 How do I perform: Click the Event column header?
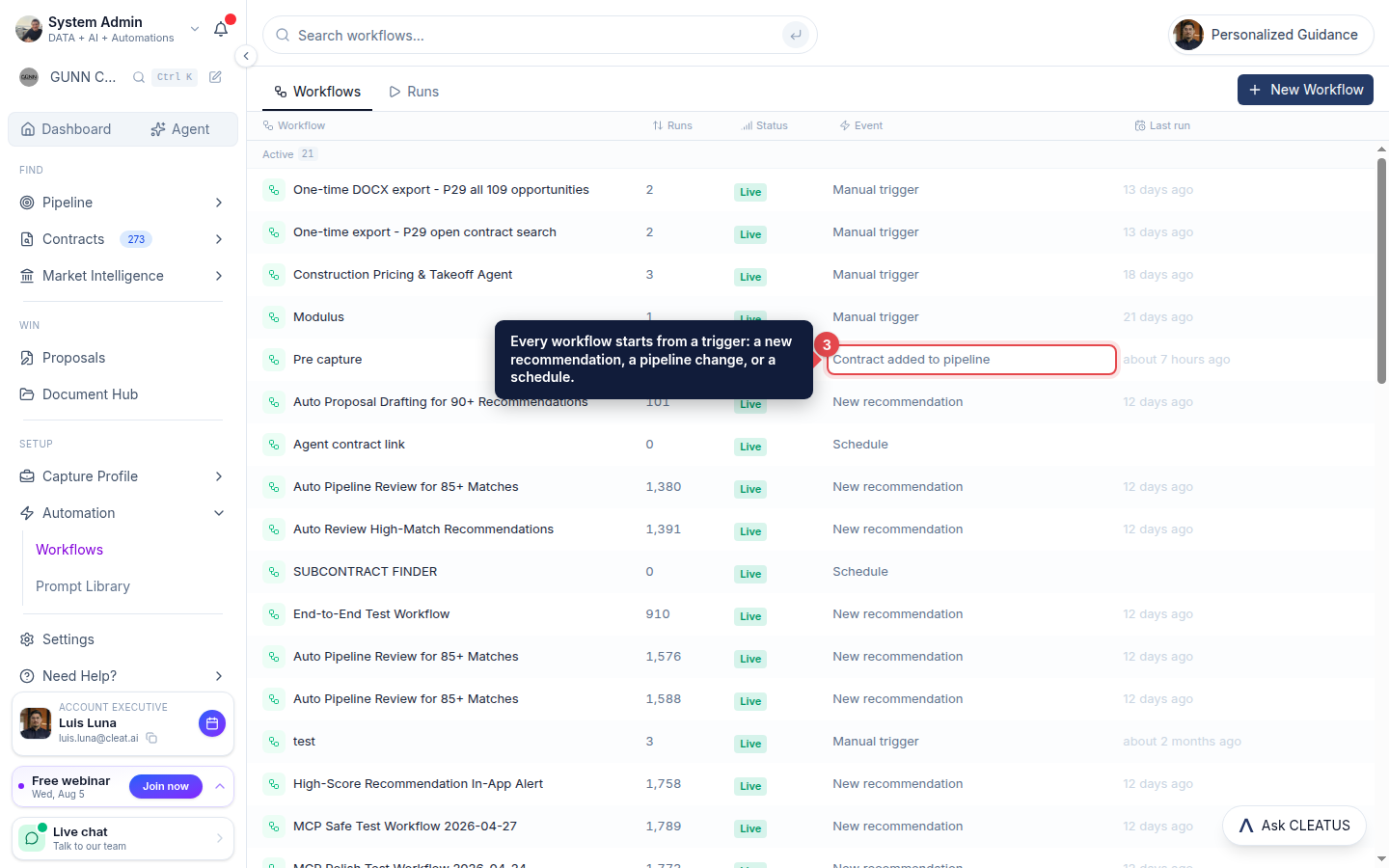[x=861, y=125]
